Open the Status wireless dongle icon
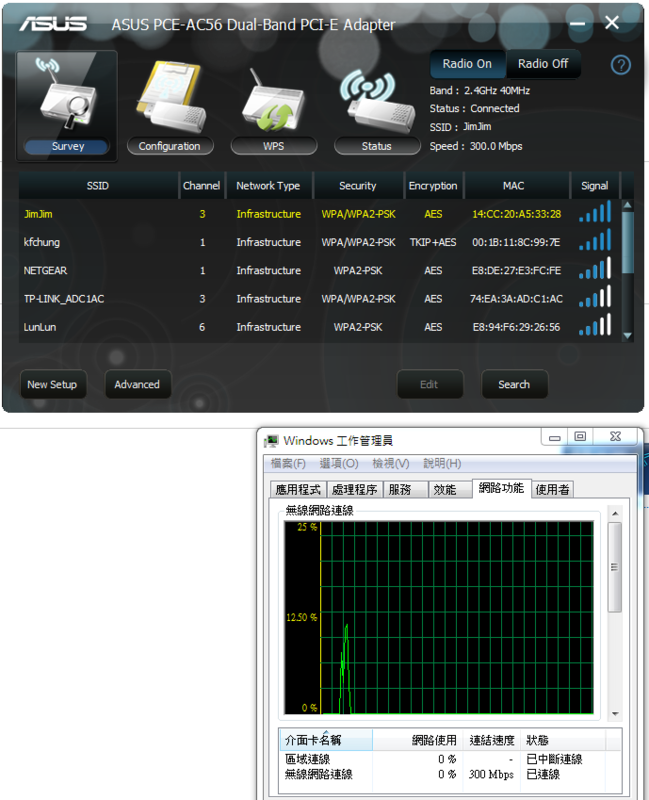The width and height of the screenshot is (649, 800). pos(377,101)
